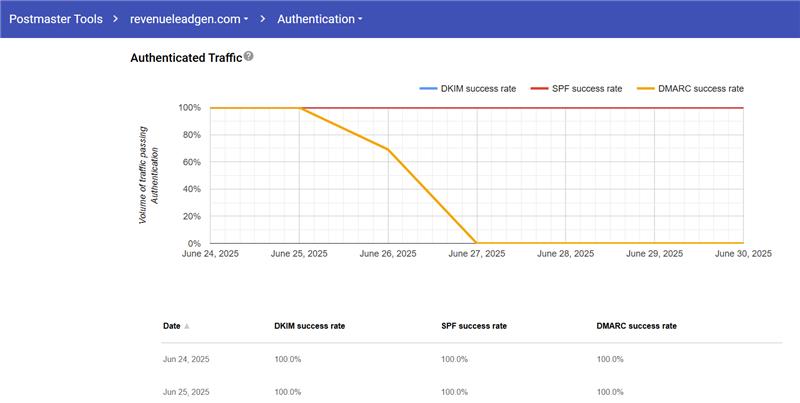Click DMARC line point at June 25

[x=300, y=108]
